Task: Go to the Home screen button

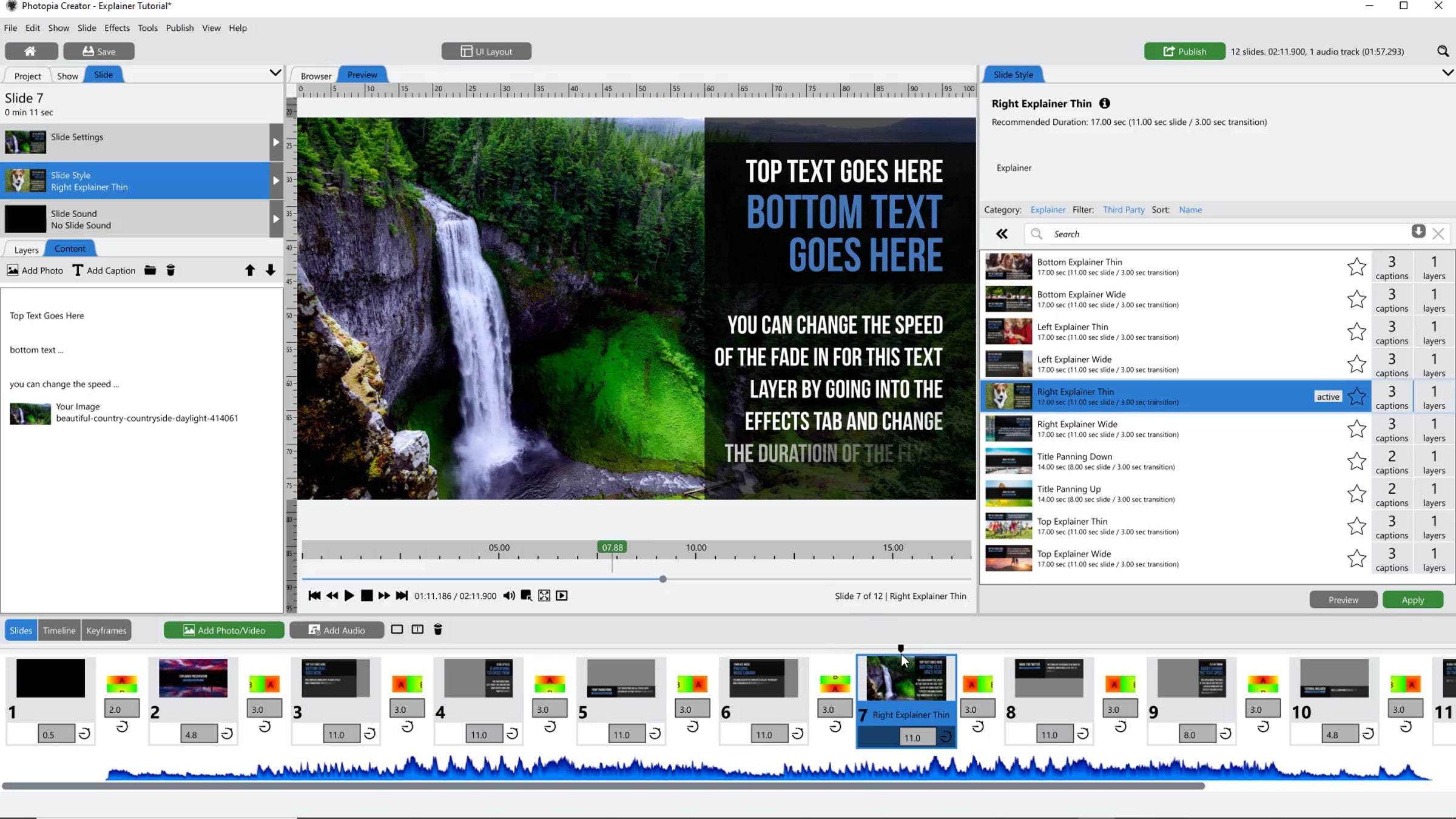Action: click(31, 51)
